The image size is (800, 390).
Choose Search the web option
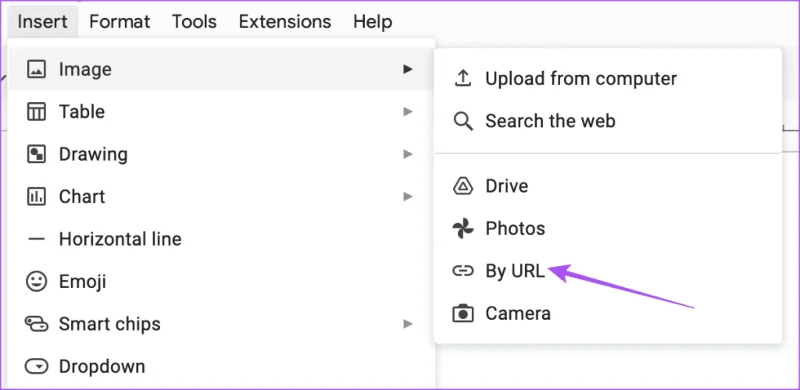pos(608,121)
